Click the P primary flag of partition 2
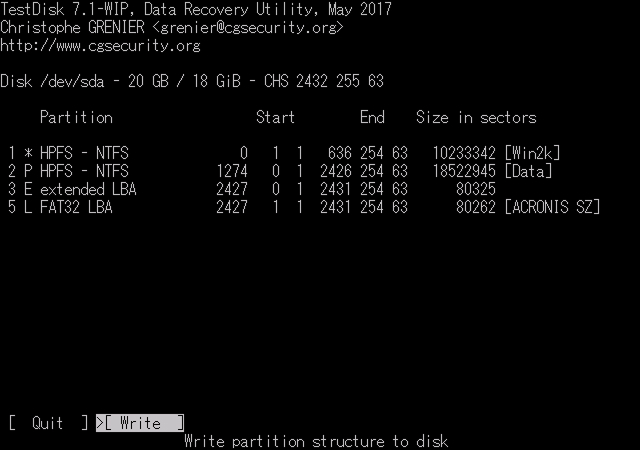Image resolution: width=640 pixels, height=450 pixels. tap(28, 171)
